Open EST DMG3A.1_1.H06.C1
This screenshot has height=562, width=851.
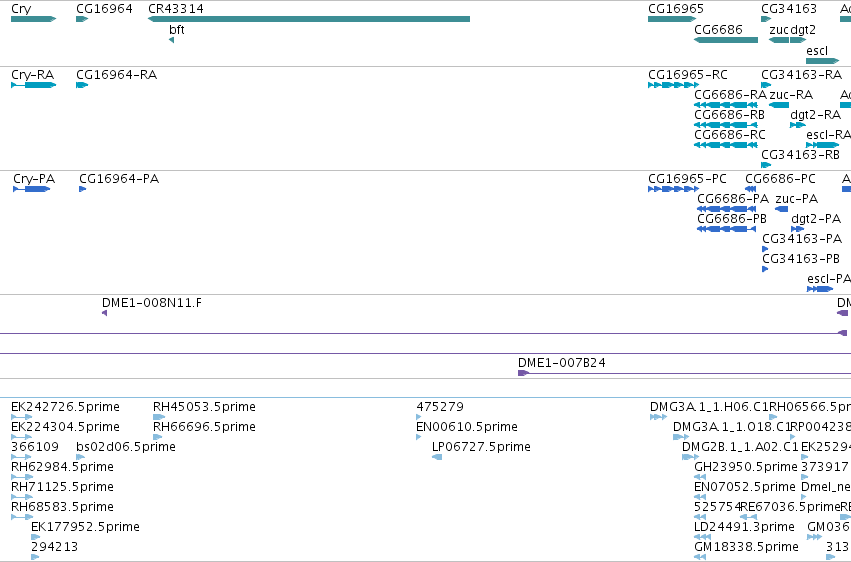tap(709, 407)
